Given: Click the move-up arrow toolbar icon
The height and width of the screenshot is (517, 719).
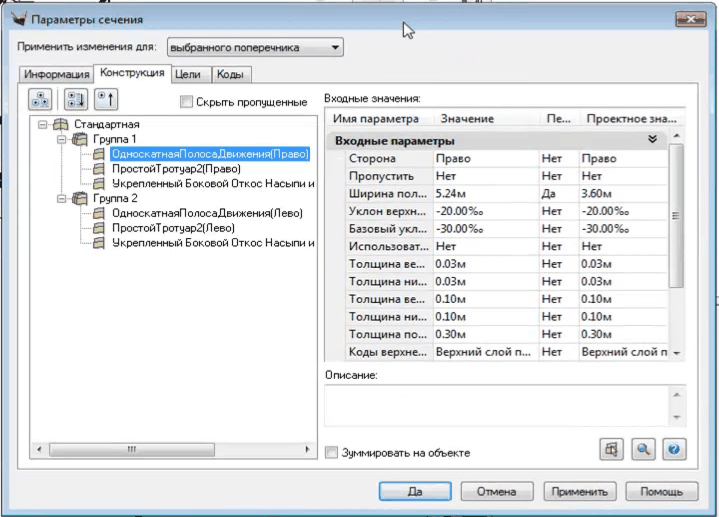Looking at the screenshot, I should [107, 99].
